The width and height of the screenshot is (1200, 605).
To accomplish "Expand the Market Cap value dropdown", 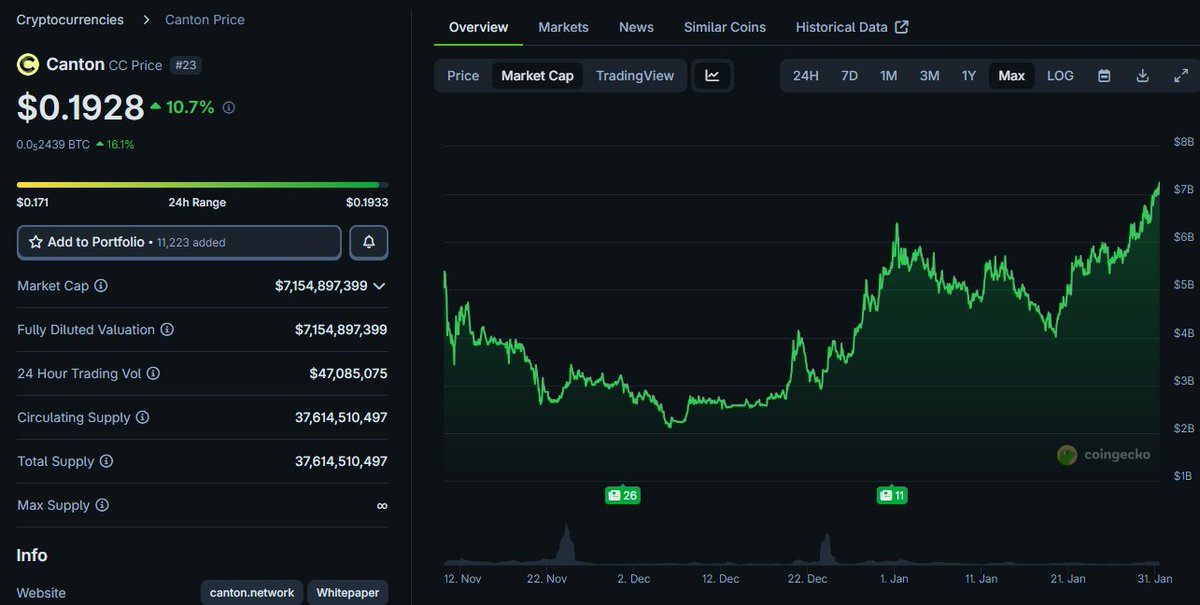I will pyautogui.click(x=379, y=286).
